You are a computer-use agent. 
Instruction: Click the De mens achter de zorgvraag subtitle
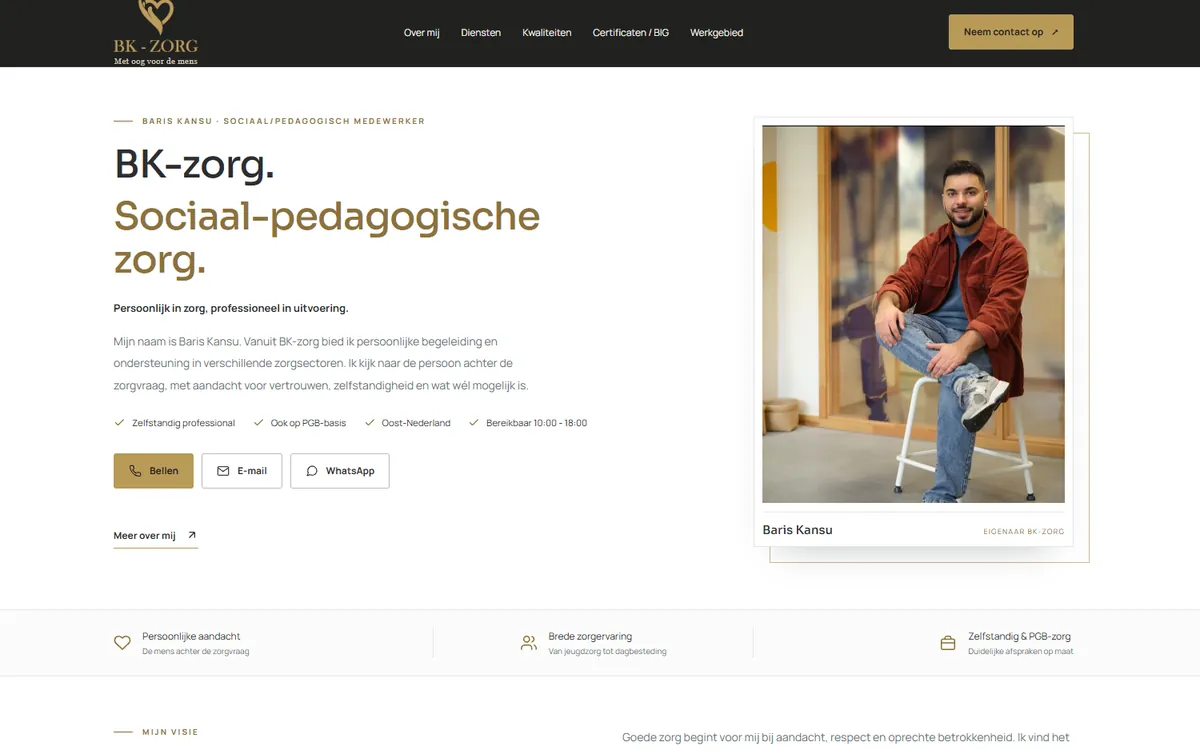click(195, 652)
